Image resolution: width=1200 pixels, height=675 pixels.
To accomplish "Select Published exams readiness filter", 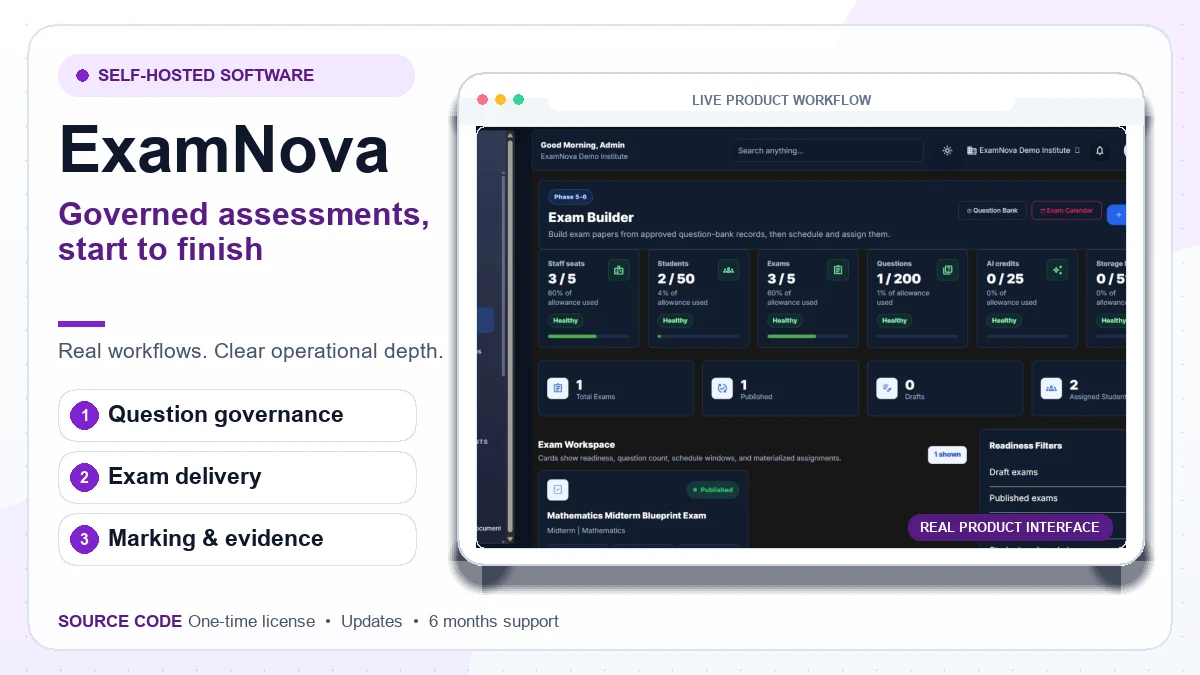I will 1057,498.
